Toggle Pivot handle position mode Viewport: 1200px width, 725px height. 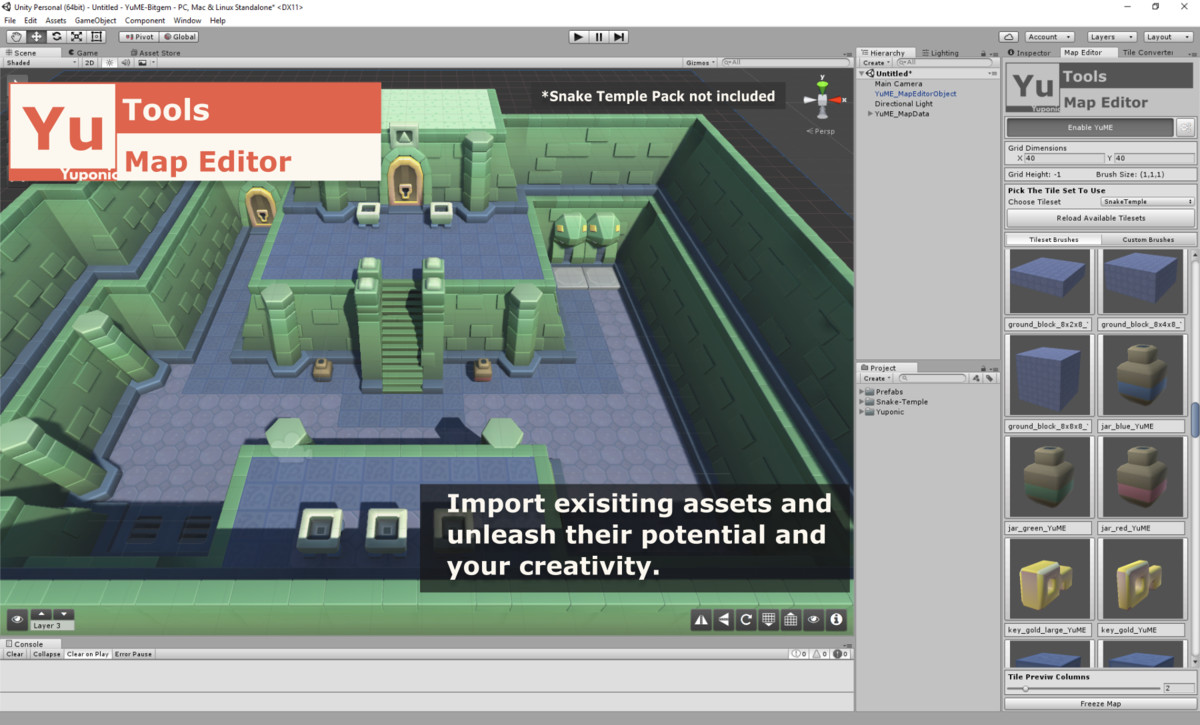138,37
